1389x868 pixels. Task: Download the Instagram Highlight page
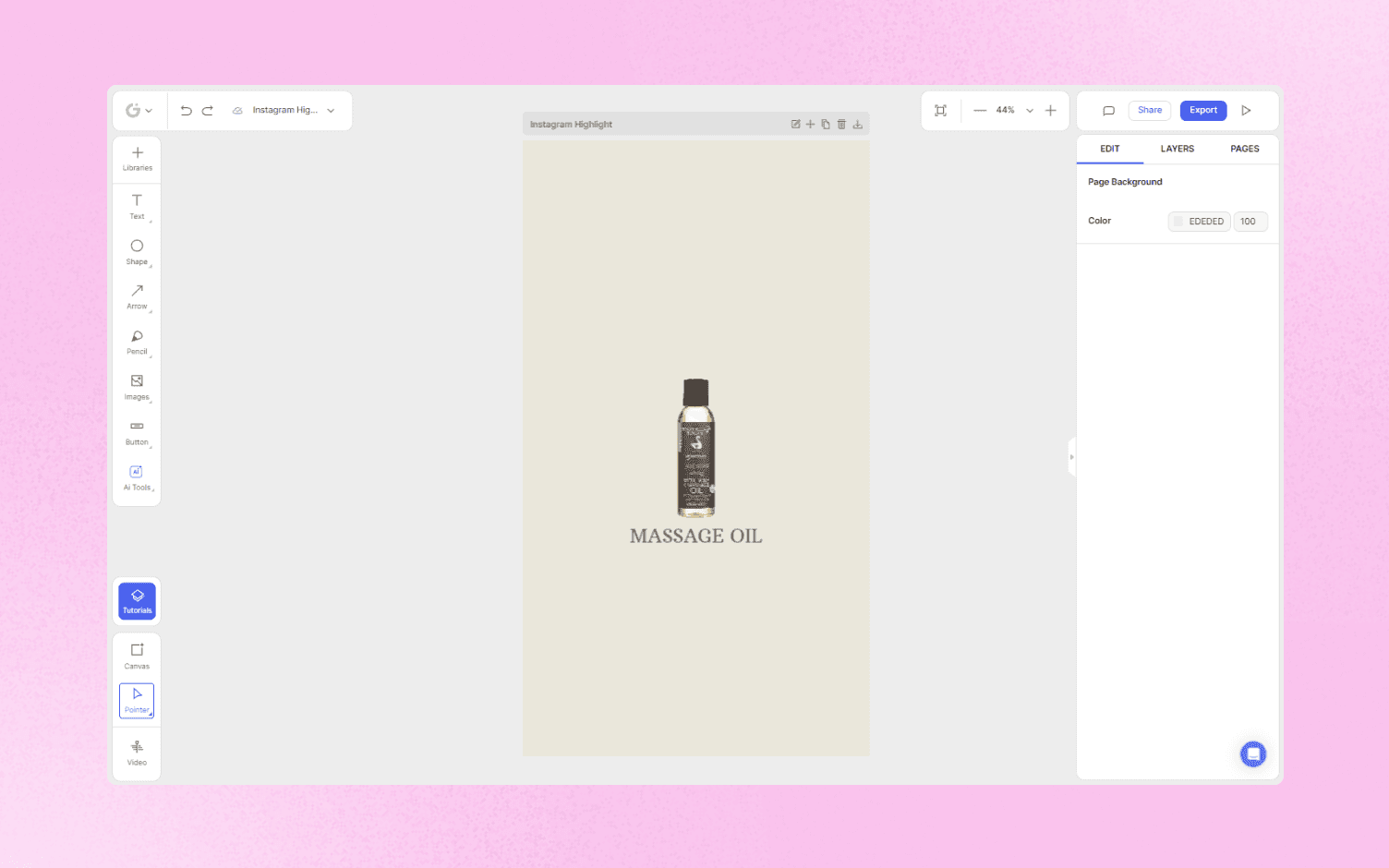(x=857, y=124)
